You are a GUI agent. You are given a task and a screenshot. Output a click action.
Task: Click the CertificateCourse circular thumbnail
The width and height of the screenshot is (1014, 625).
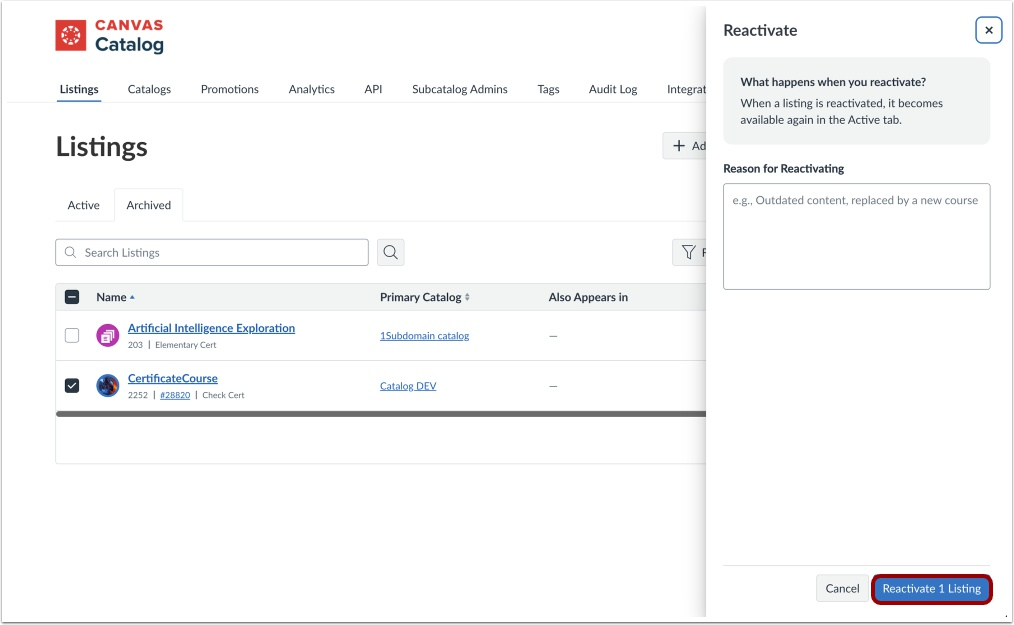point(107,385)
